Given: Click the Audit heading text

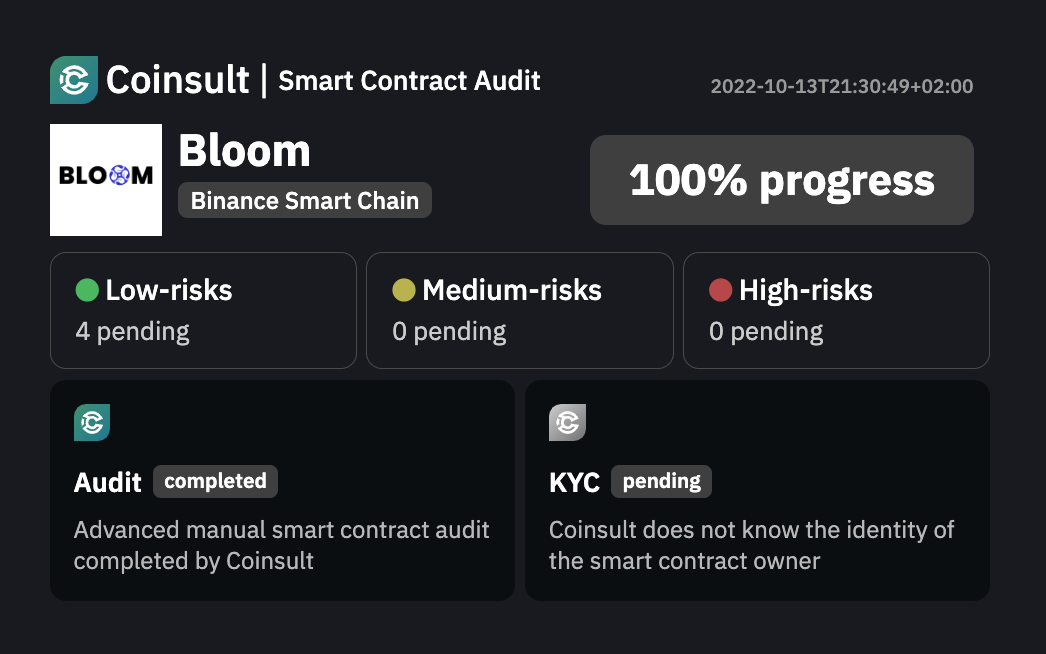Looking at the screenshot, I should (108, 483).
